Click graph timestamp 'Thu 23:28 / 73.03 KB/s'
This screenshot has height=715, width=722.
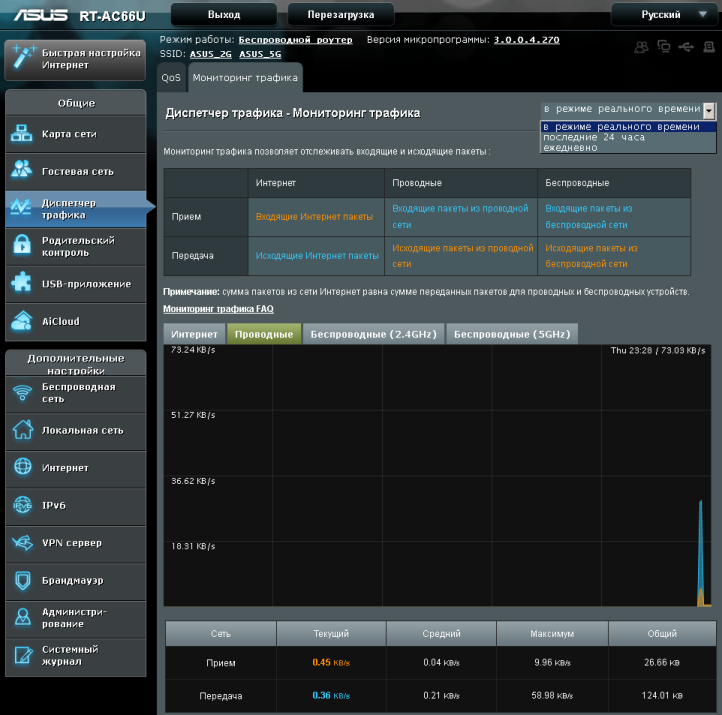pos(658,350)
